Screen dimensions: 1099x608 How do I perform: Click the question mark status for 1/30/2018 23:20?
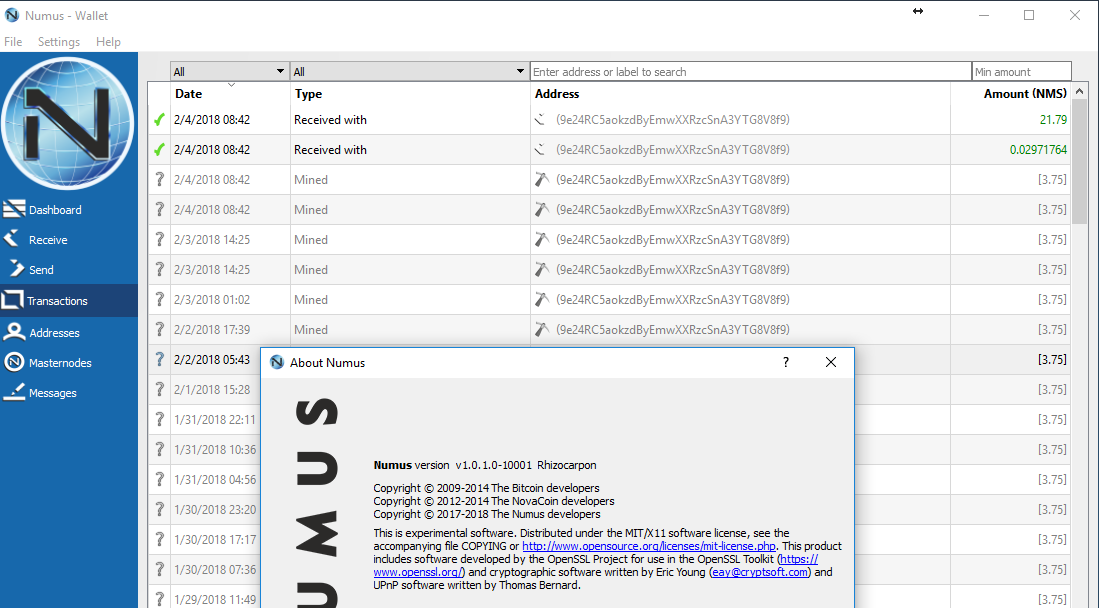pos(159,510)
